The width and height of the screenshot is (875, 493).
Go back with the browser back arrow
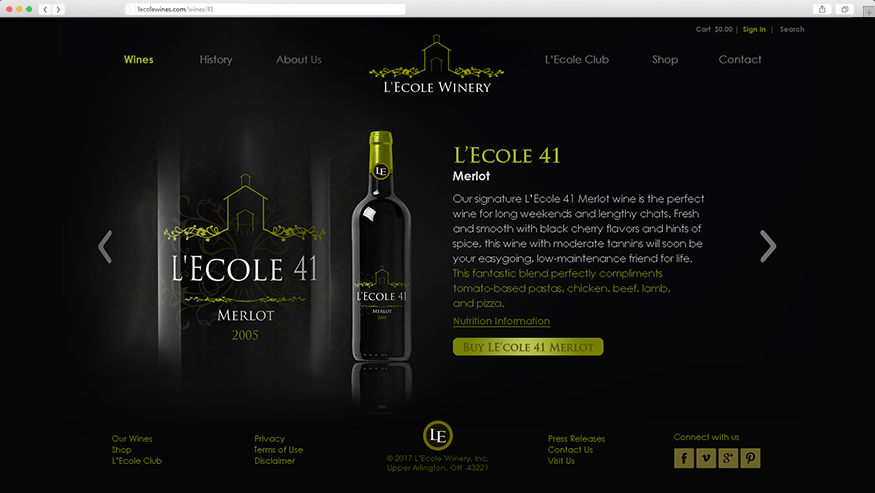coord(45,9)
